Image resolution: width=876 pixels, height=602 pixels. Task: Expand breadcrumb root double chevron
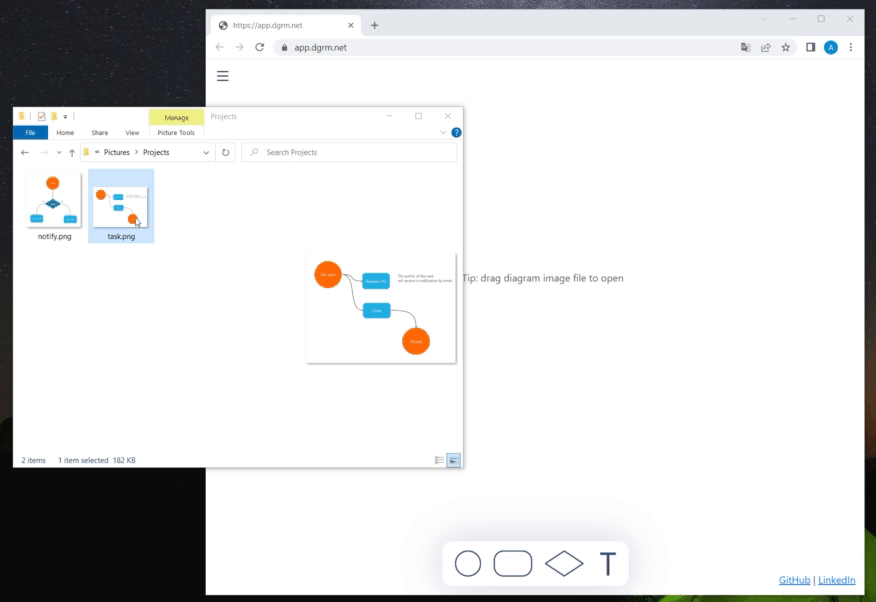pyautogui.click(x=97, y=152)
